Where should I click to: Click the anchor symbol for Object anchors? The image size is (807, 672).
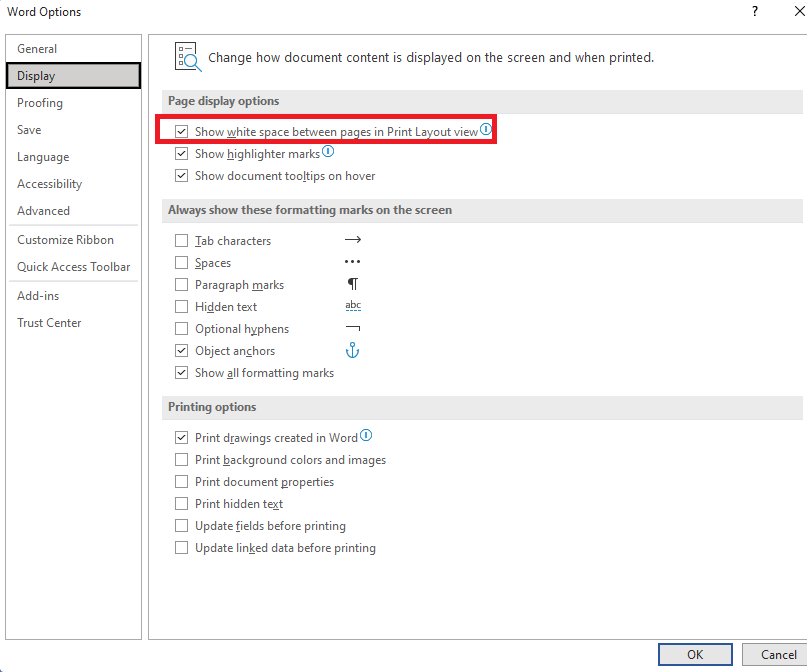pos(352,350)
